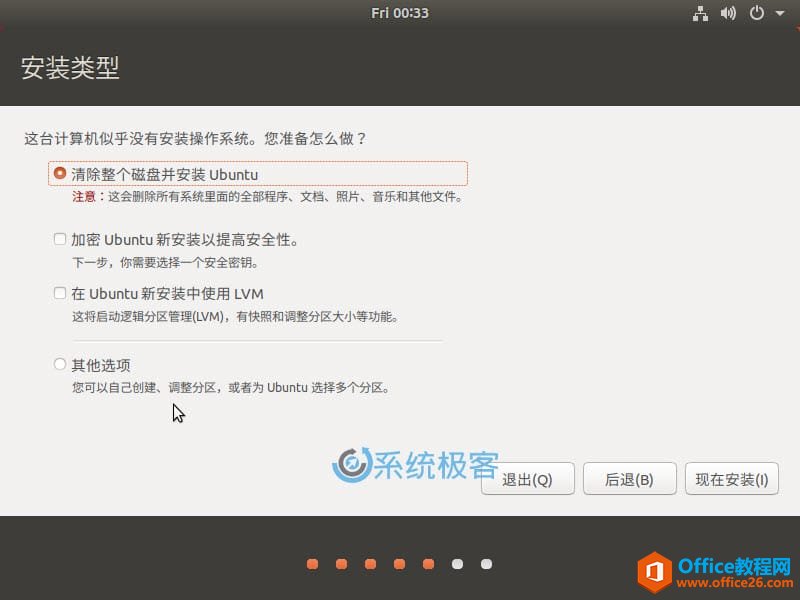Choose the 其他选项 (Something else) radio button
This screenshot has width=800, height=600.
(60, 364)
